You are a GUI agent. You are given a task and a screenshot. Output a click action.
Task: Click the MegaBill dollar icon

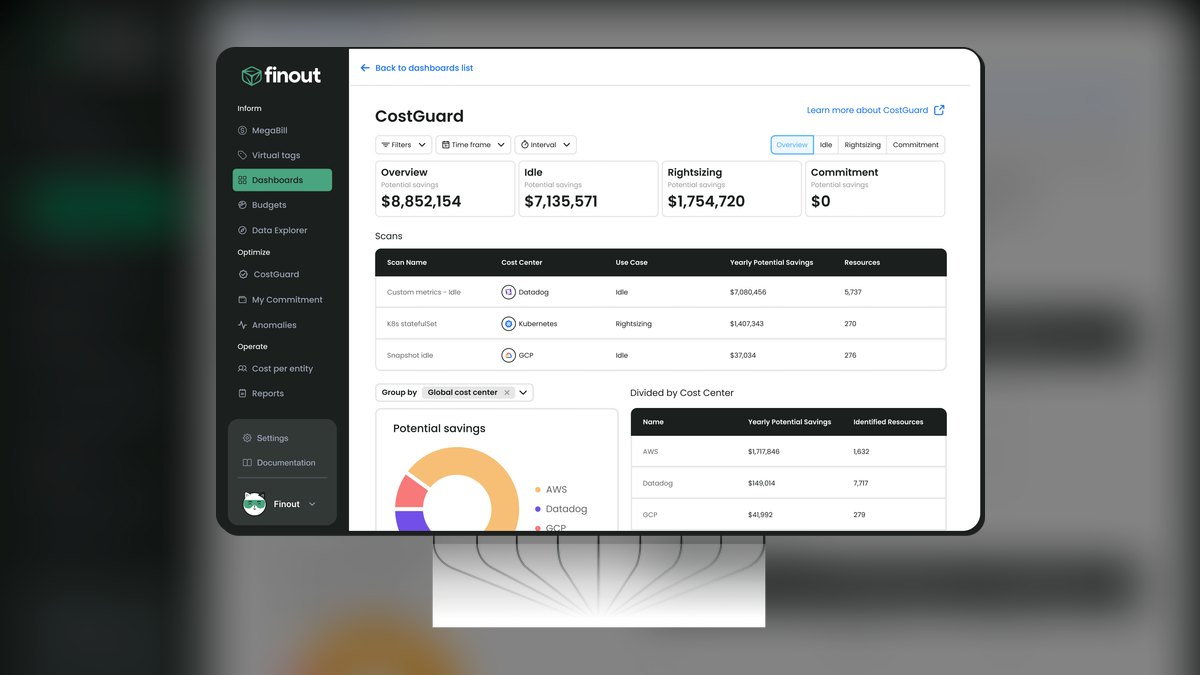(242, 131)
